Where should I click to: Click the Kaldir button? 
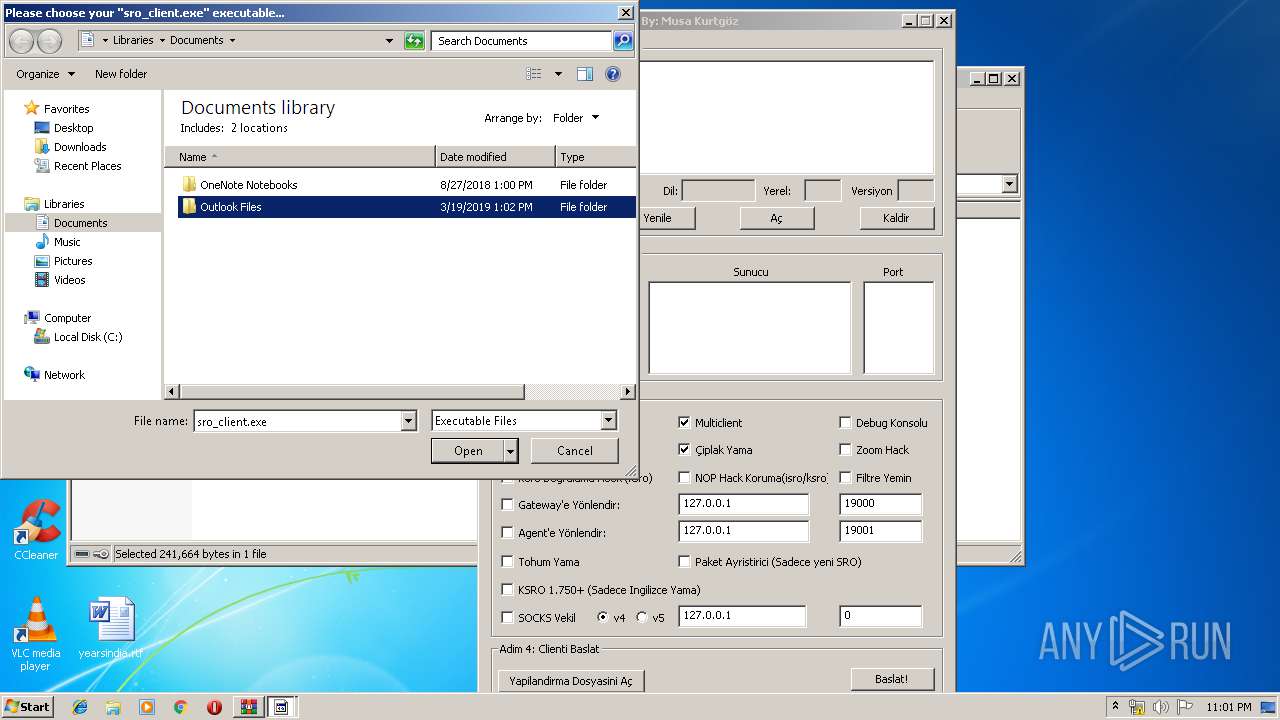[897, 218]
